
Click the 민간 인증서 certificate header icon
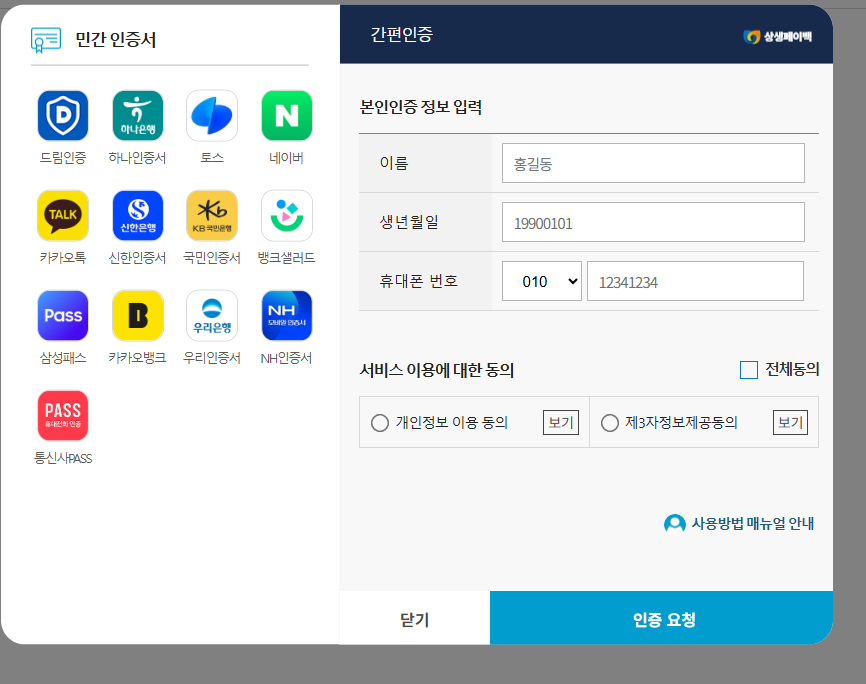pos(46,40)
